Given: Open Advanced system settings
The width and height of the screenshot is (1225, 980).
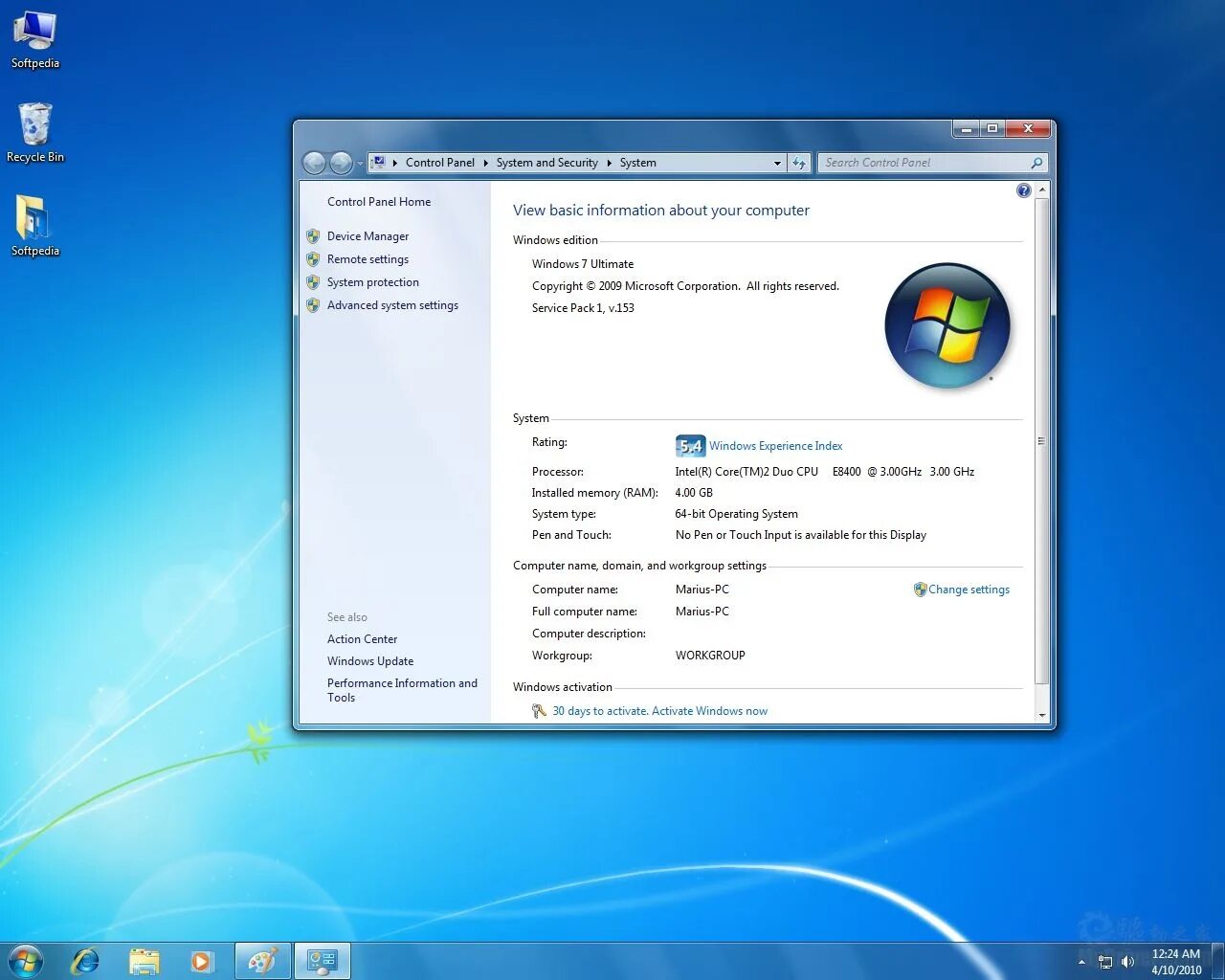Looking at the screenshot, I should (x=392, y=305).
